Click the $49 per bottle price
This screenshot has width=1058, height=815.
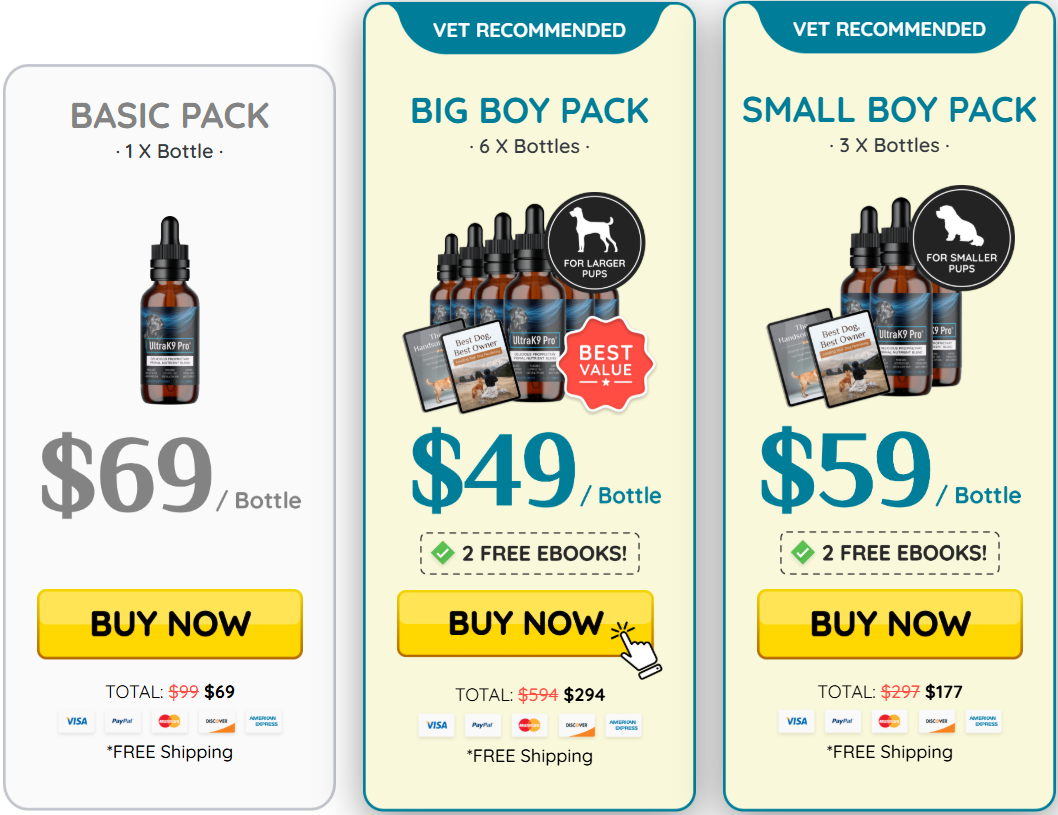[x=536, y=470]
